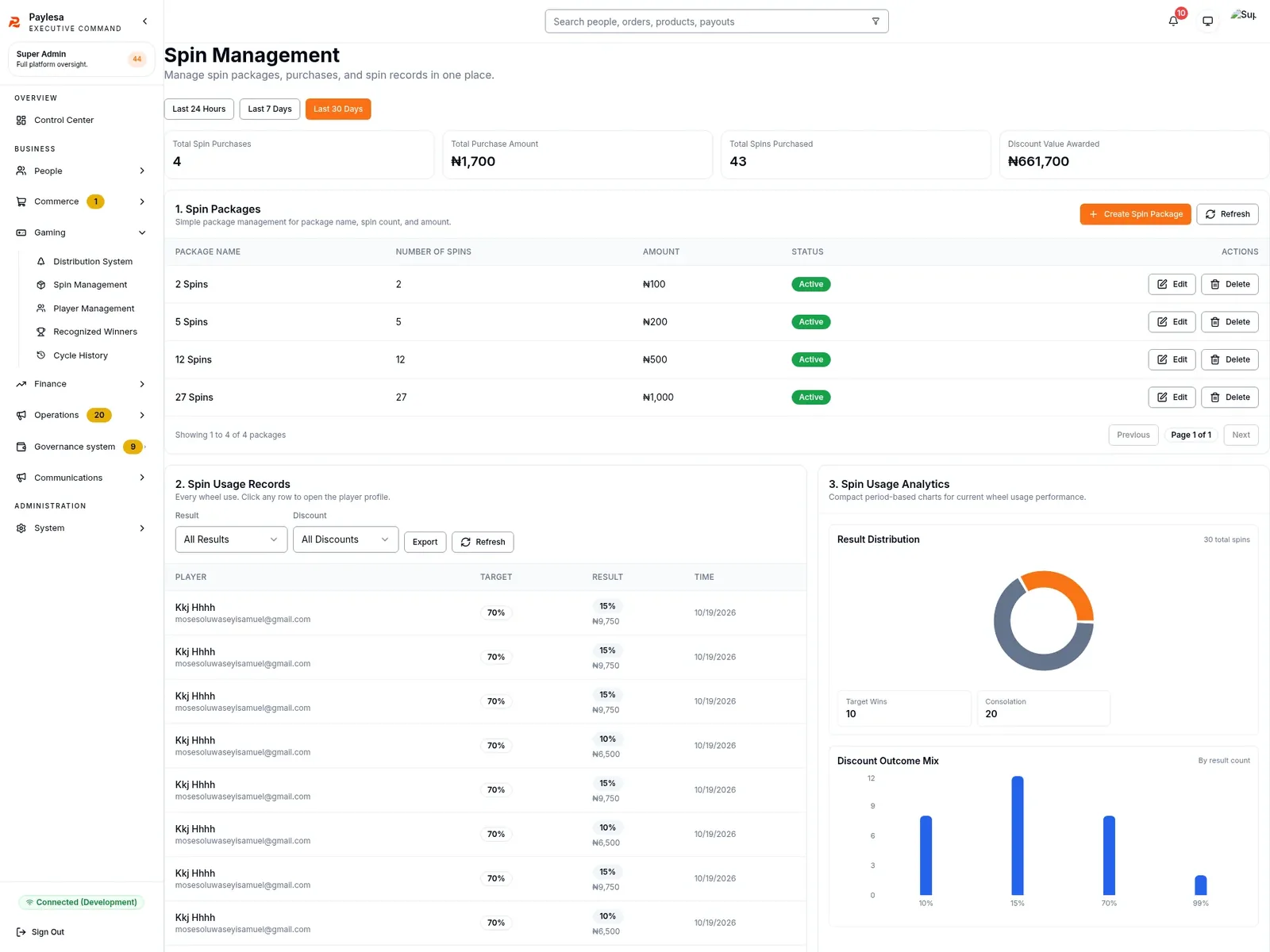The image size is (1270, 952).
Task: Select the Last 24 Hours filter
Action: point(199,109)
